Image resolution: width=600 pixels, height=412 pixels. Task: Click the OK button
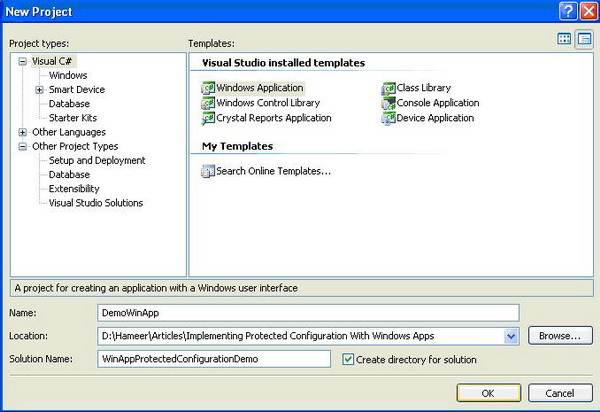[488, 393]
